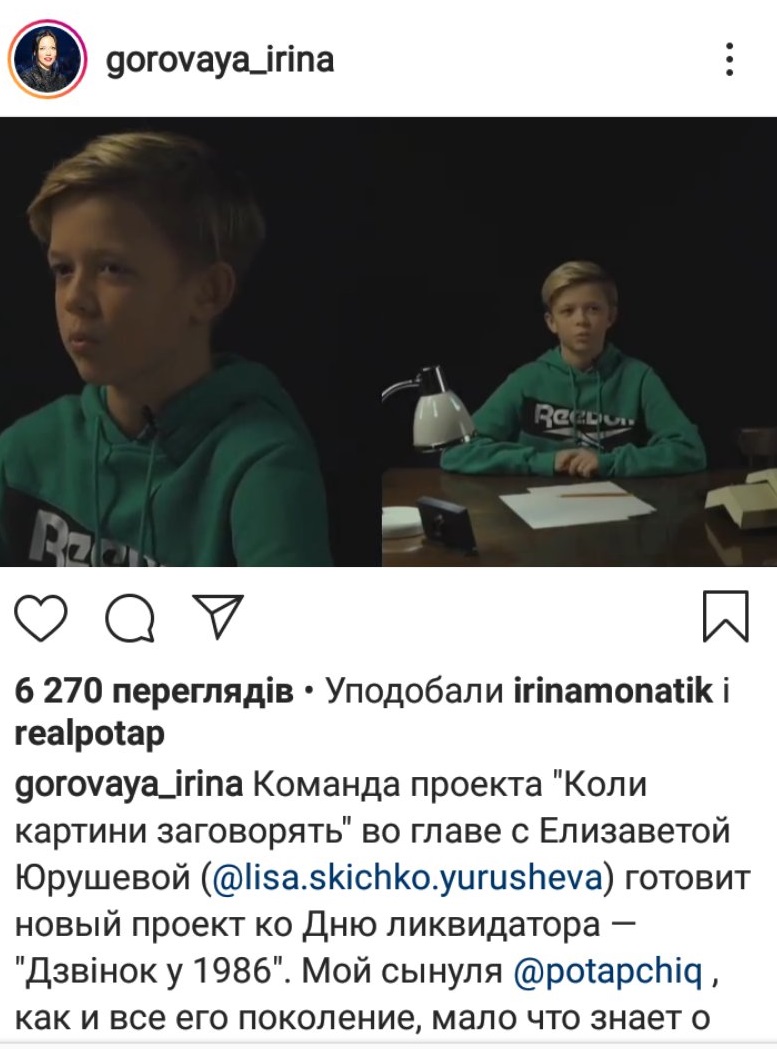This screenshot has height=1049, width=777.
Task: Open comments via the speech bubble icon
Action: click(131, 617)
